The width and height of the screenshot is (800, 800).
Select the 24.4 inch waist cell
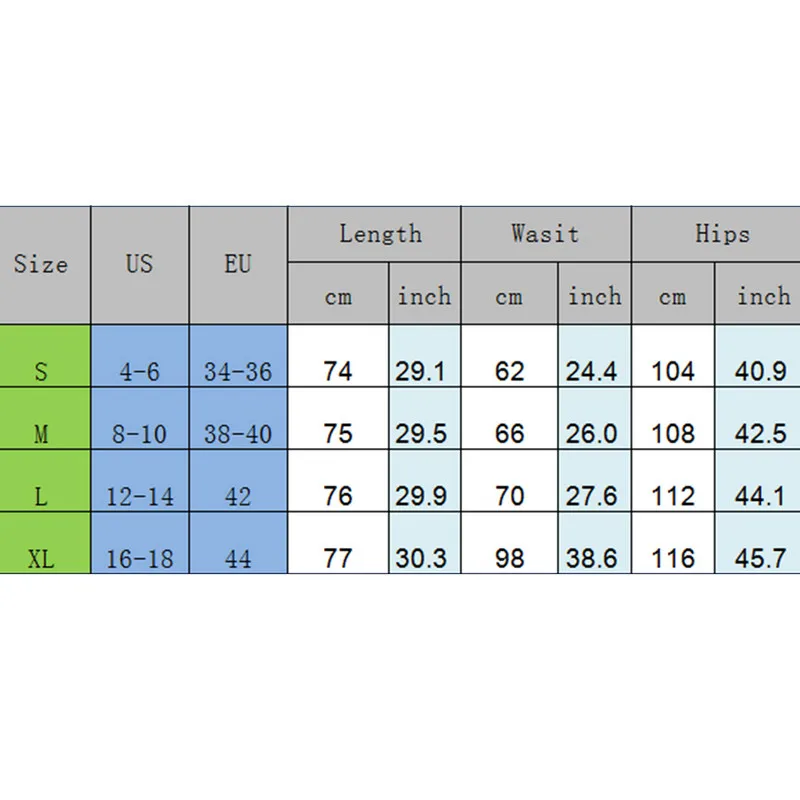[x=593, y=372]
